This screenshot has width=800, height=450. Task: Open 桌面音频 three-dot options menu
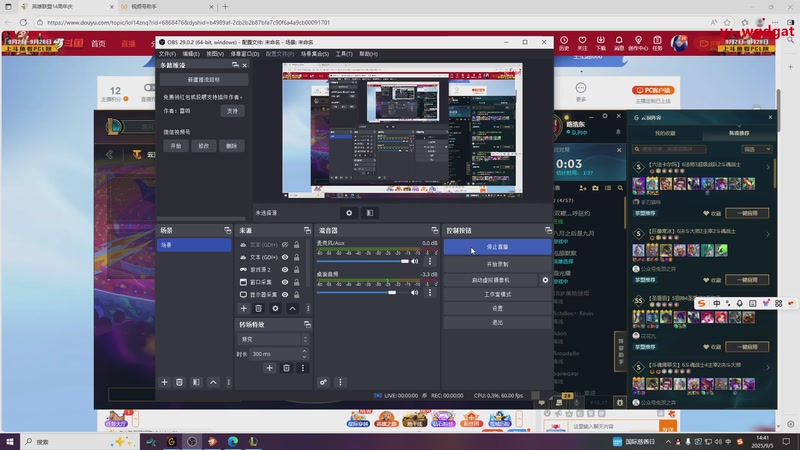430,292
